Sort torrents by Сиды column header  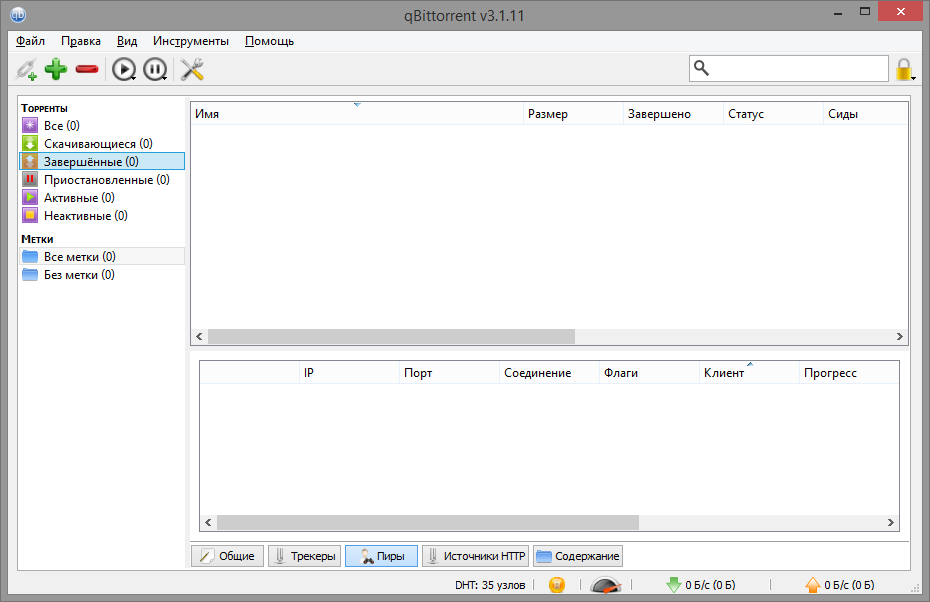pos(865,114)
